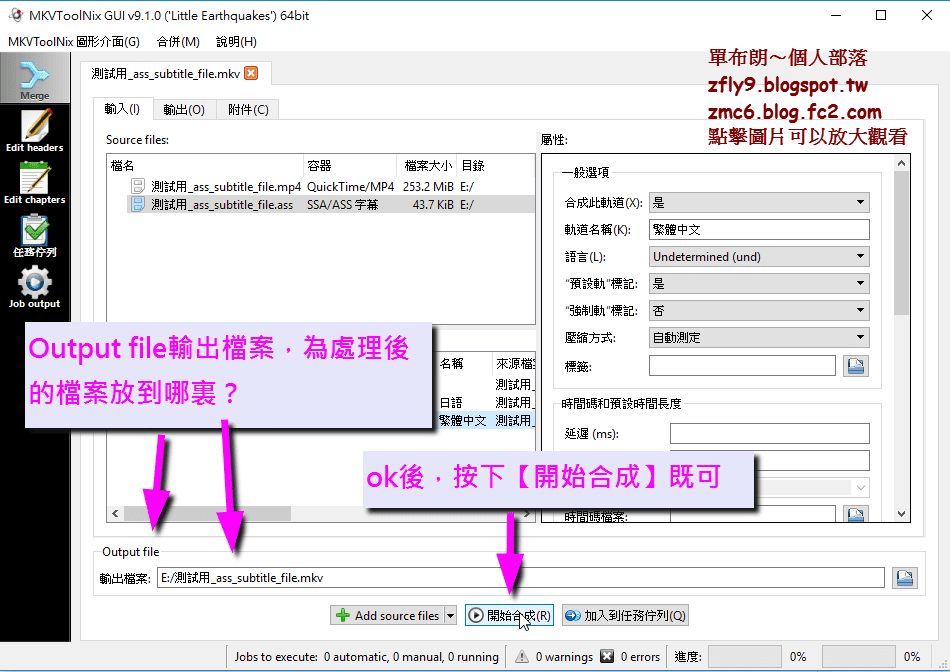
Task: Open the job queue (任務佇列) icon
Action: (35, 235)
